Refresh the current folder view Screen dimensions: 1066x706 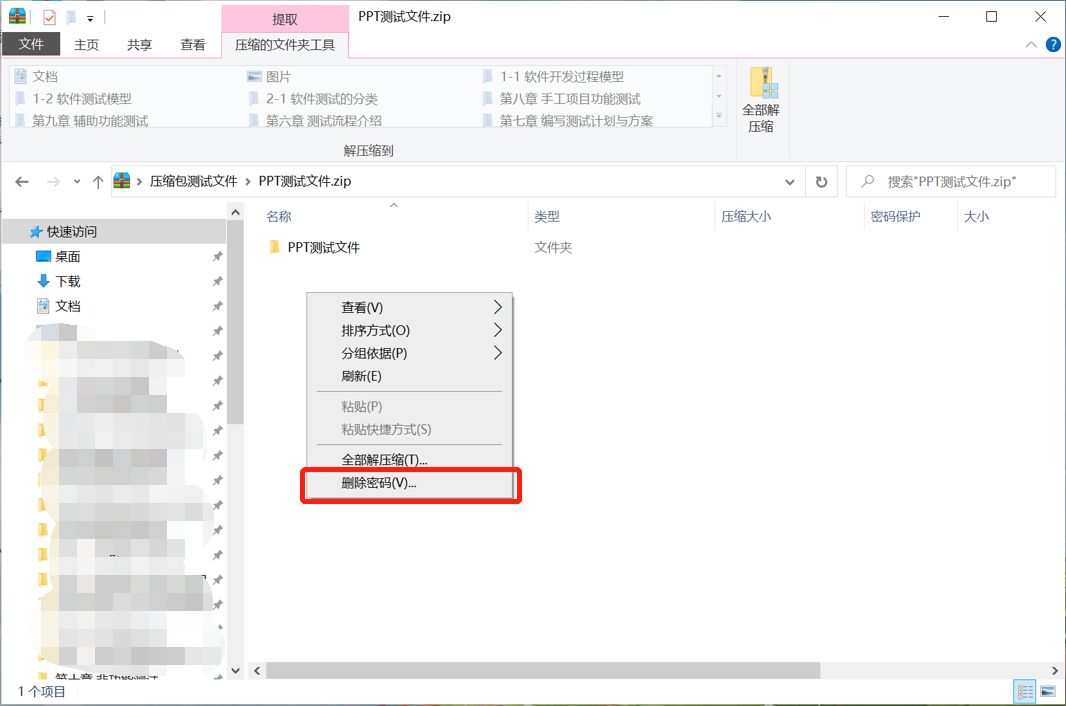[x=821, y=182]
